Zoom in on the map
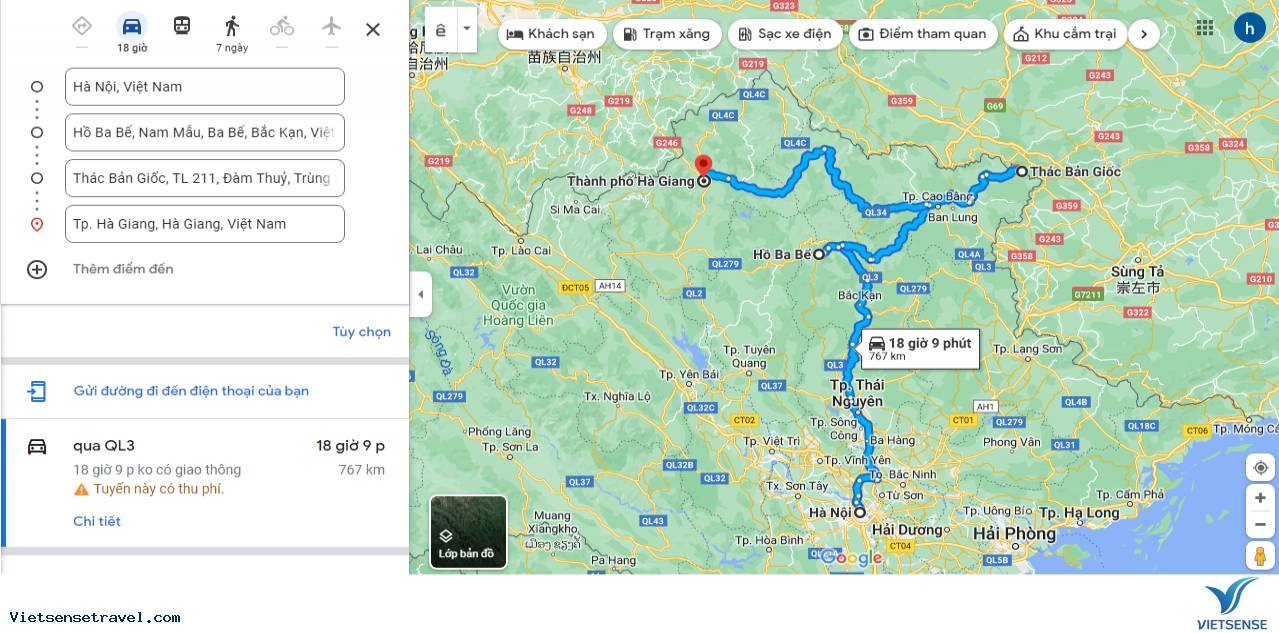This screenshot has width=1279, height=633. (1260, 498)
